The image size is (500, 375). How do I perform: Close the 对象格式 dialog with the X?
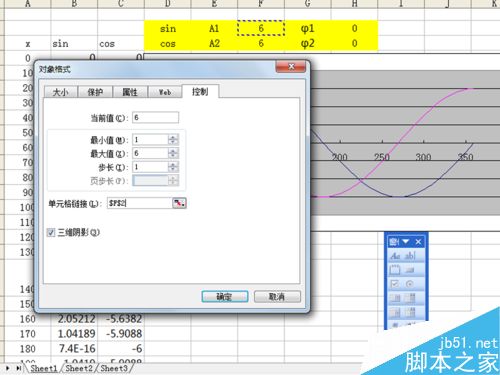point(291,67)
